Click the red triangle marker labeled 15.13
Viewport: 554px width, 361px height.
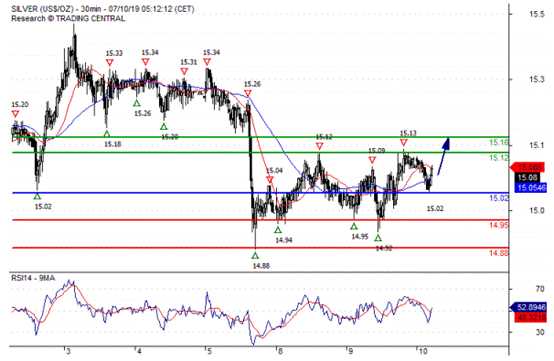click(x=403, y=143)
